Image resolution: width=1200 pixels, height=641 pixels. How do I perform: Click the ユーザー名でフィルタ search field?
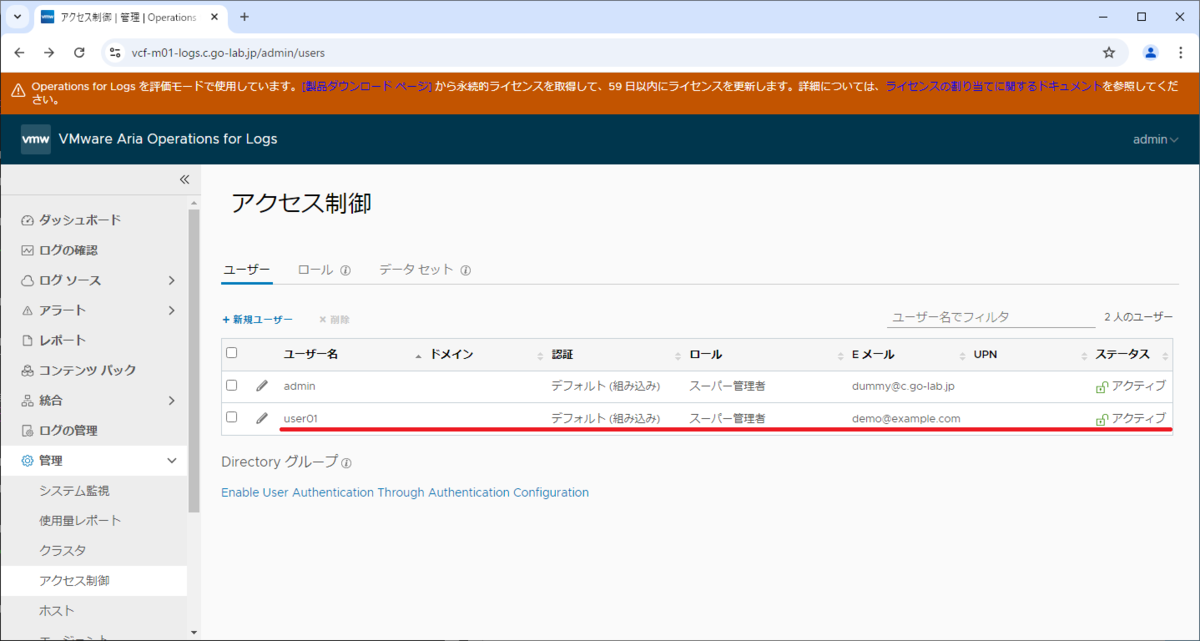click(991, 316)
